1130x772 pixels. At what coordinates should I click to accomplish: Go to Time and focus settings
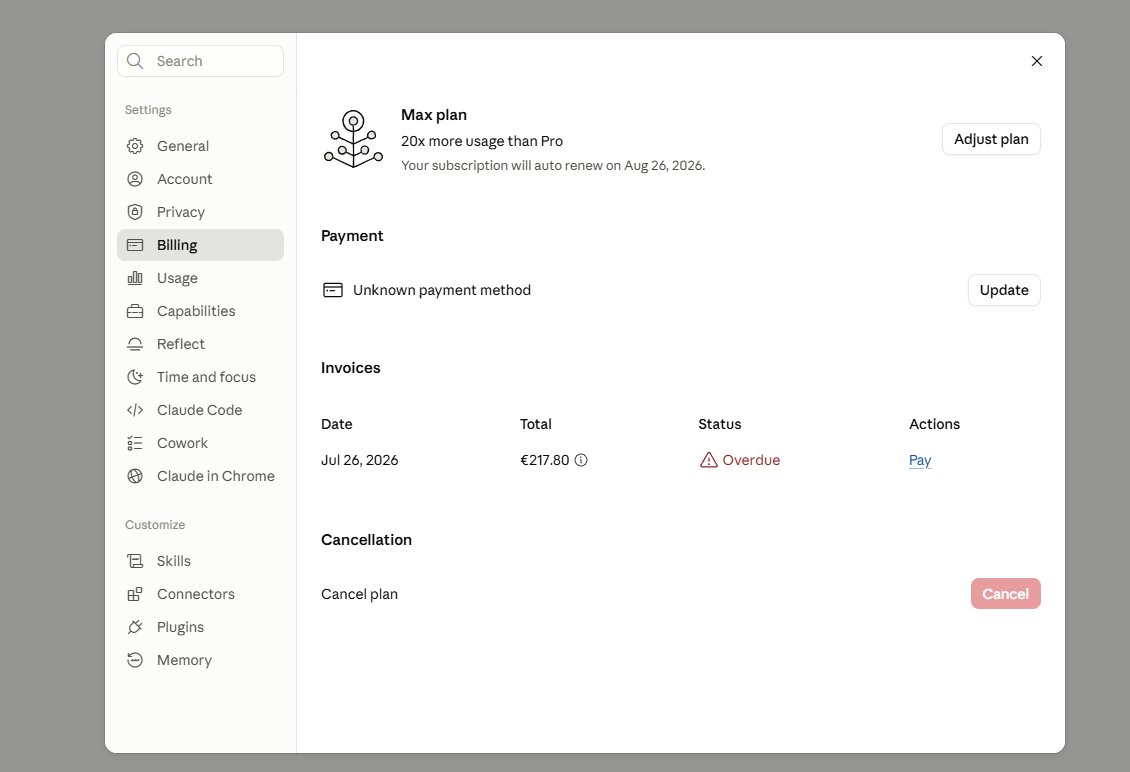coord(200,377)
